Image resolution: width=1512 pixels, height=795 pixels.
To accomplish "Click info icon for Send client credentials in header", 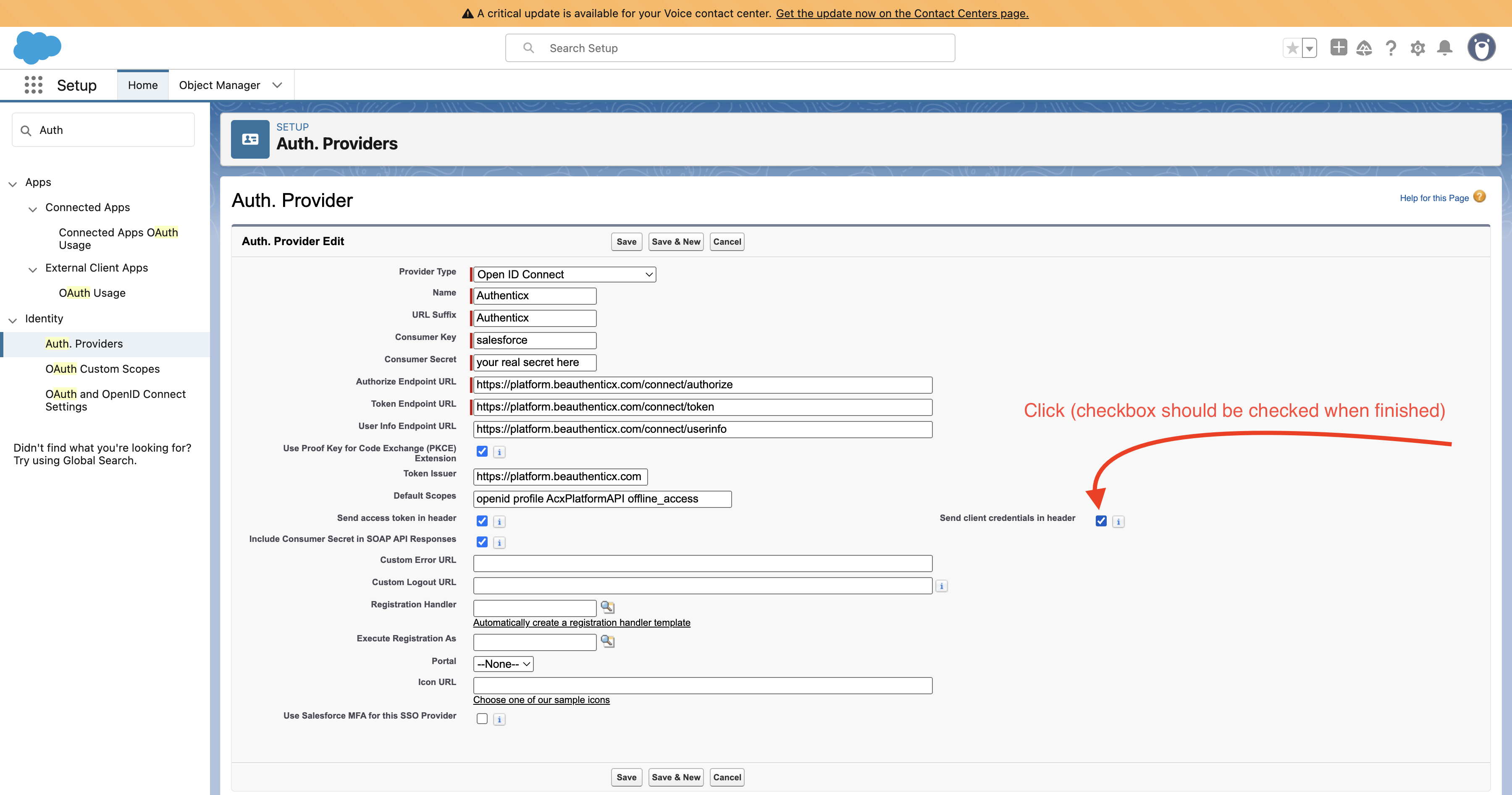I will coord(1118,522).
